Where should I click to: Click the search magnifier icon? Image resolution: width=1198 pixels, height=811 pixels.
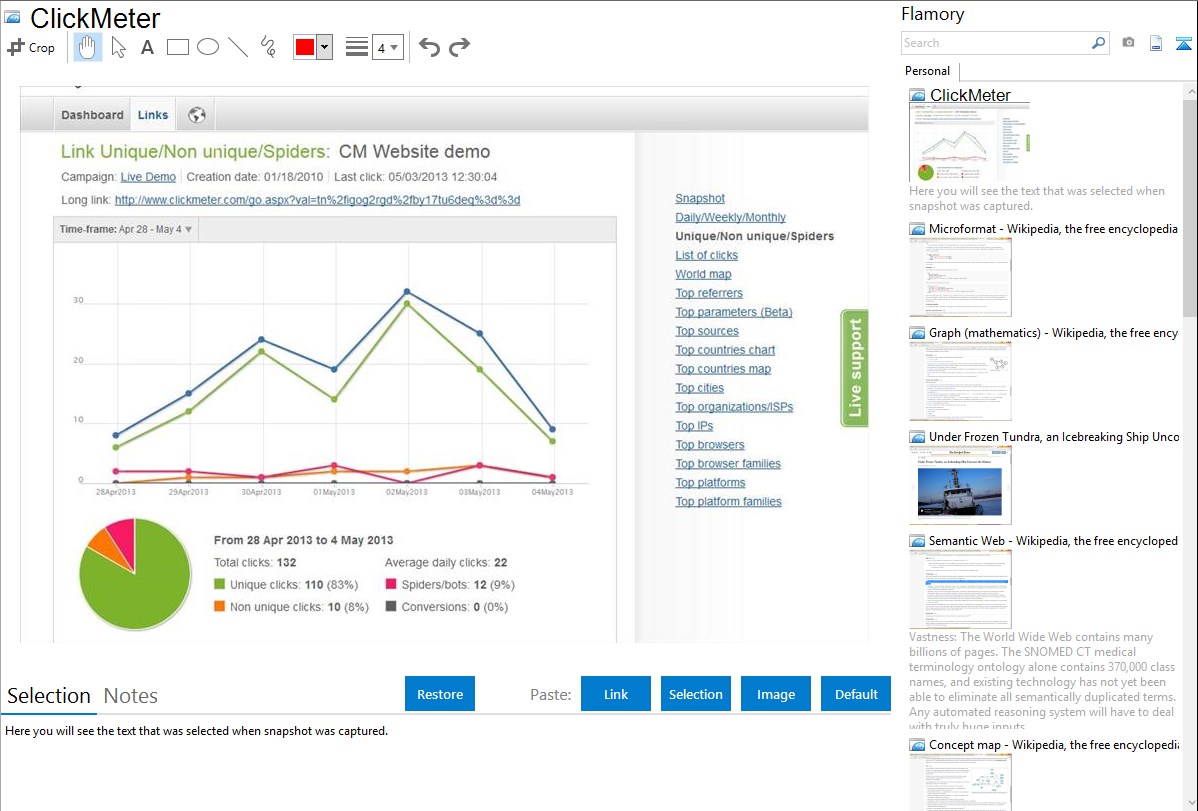pyautogui.click(x=1099, y=43)
